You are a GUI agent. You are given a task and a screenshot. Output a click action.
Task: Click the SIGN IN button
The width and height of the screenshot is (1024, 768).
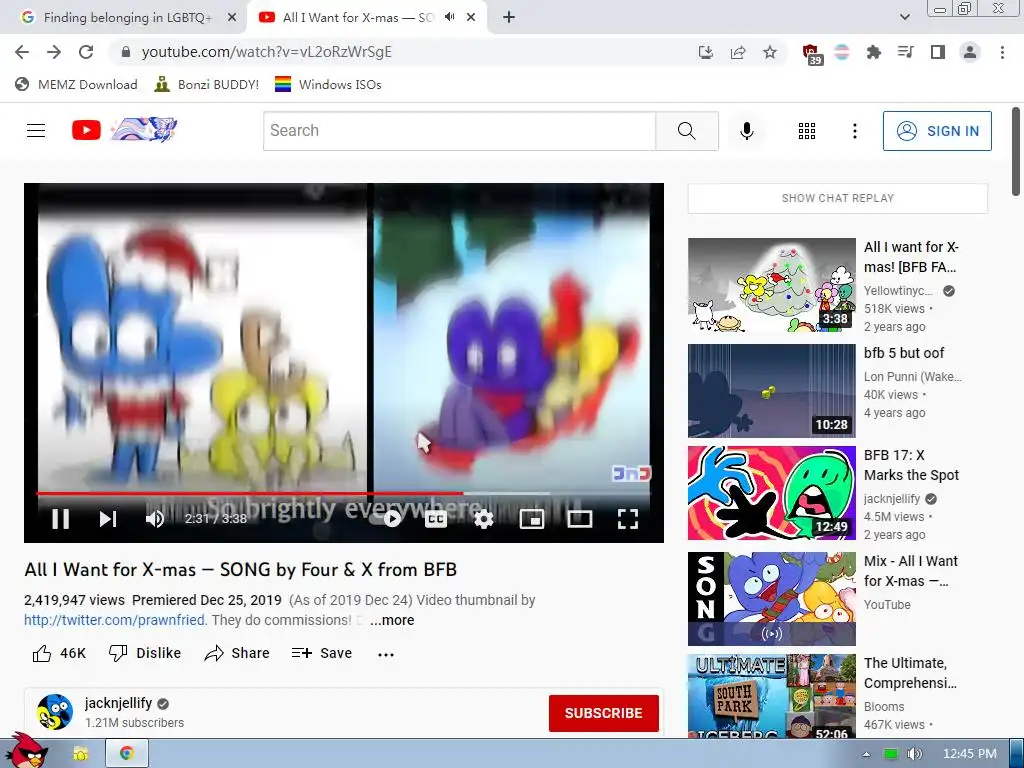click(937, 131)
